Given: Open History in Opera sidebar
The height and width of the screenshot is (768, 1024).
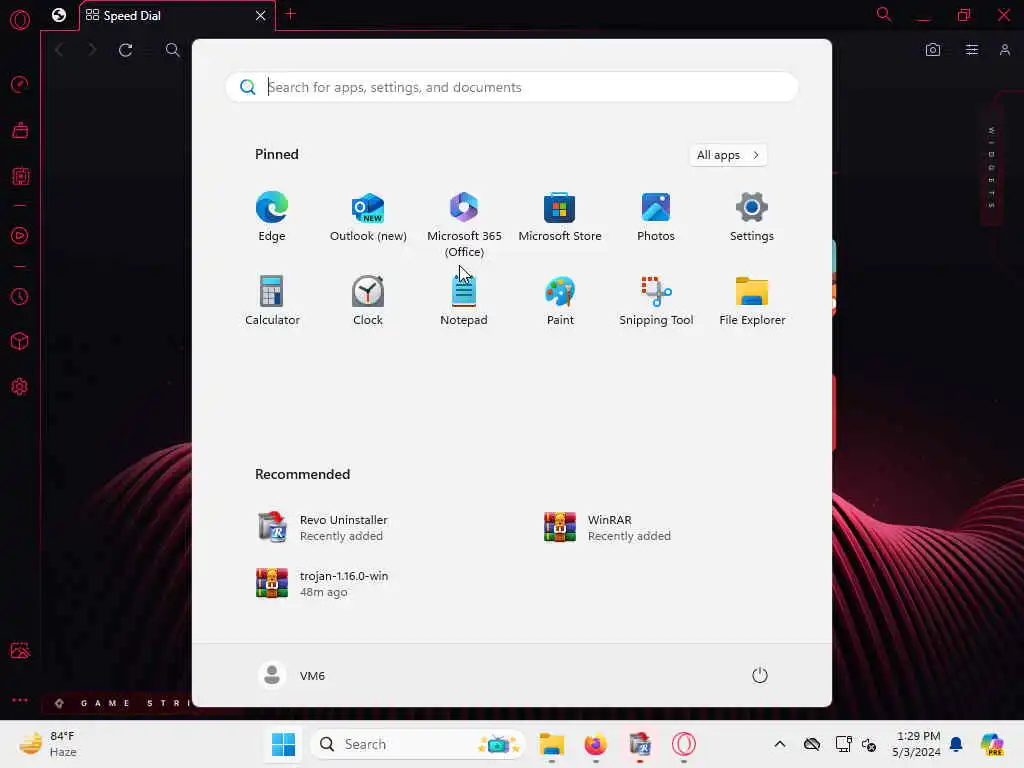Looking at the screenshot, I should click(x=20, y=296).
